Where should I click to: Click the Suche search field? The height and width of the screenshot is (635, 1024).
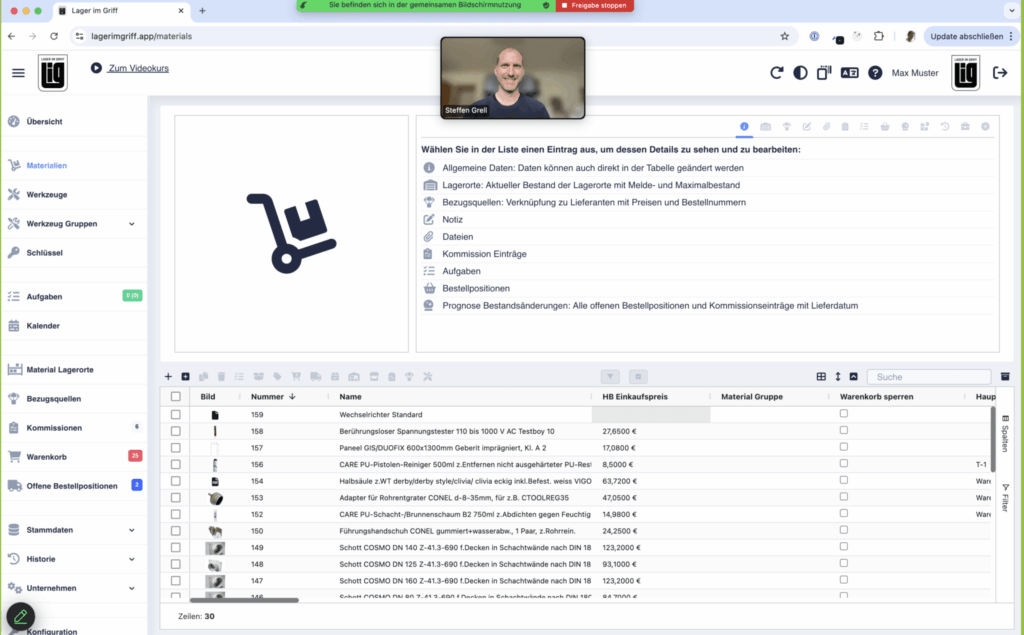[x=928, y=377]
